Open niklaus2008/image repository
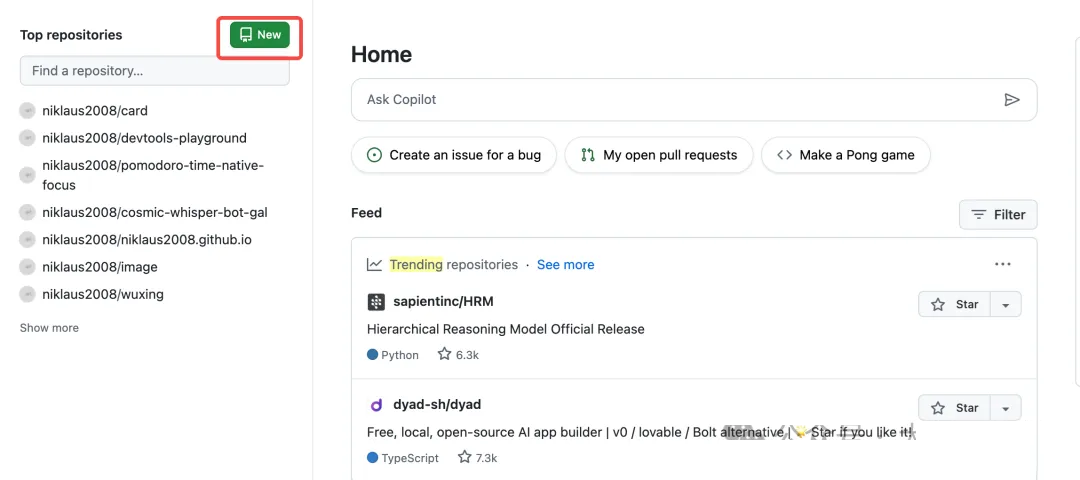This screenshot has height=480, width=1080. [x=100, y=267]
